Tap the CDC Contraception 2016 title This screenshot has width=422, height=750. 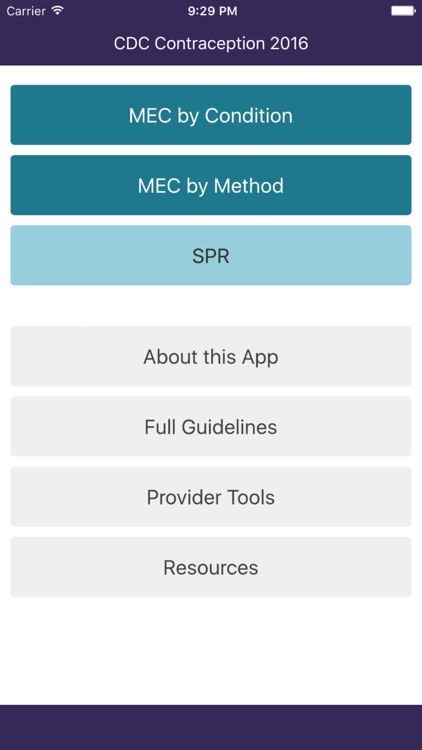click(211, 44)
